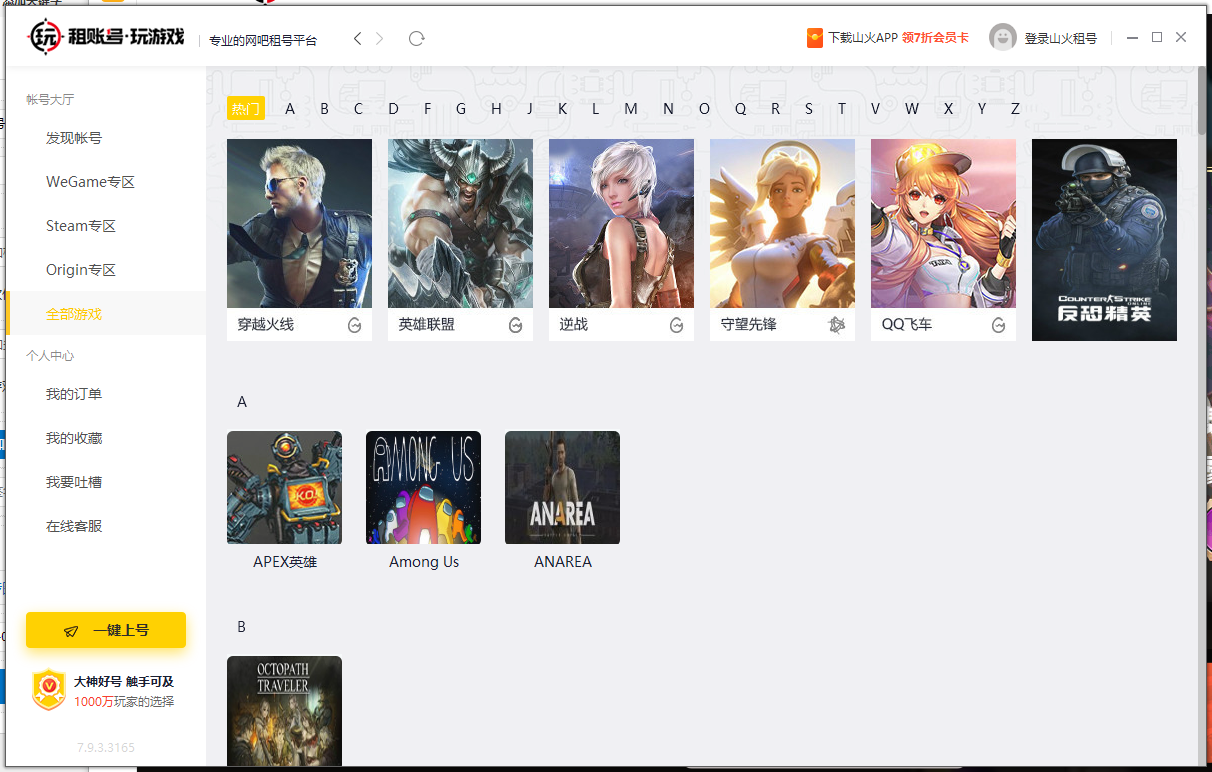Click 登录山火租号 login link
The height and width of the screenshot is (772, 1212).
(x=1060, y=38)
